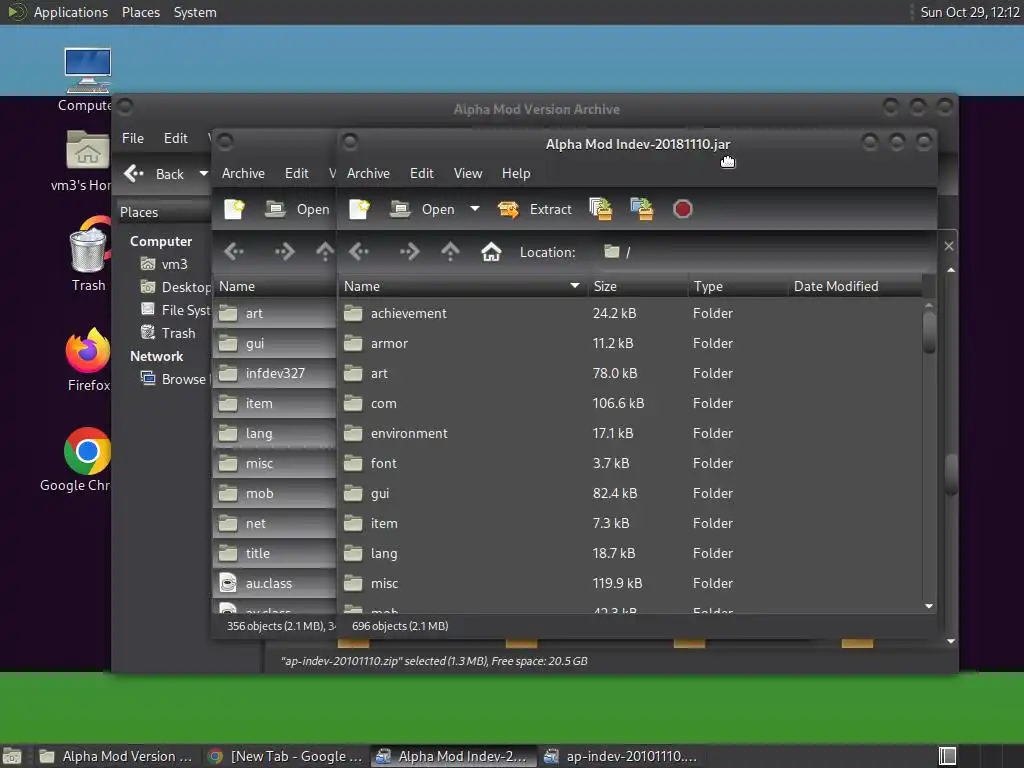Sort jar contents by Size column
The height and width of the screenshot is (768, 1024).
637,286
